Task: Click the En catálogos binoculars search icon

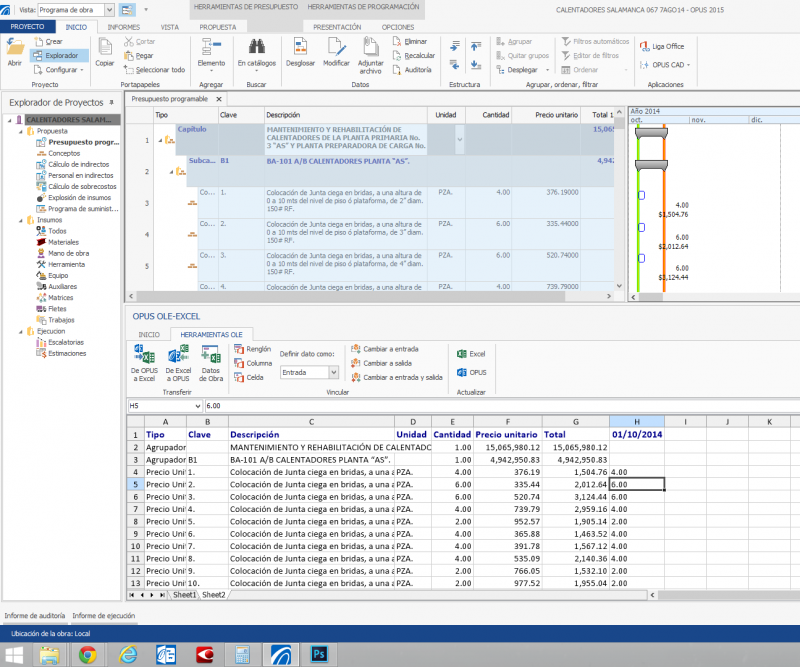Action: coord(256,46)
